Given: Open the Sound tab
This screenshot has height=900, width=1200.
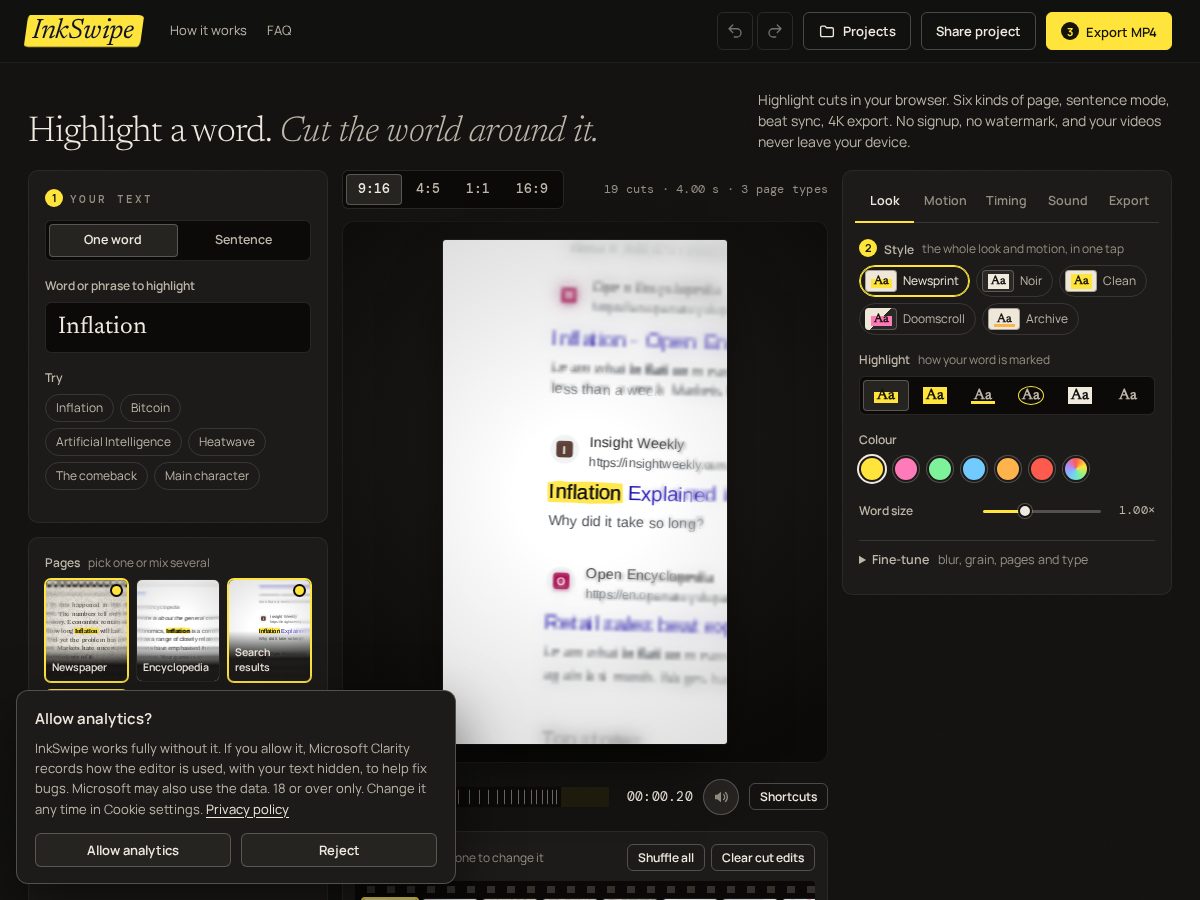Looking at the screenshot, I should tap(1068, 201).
